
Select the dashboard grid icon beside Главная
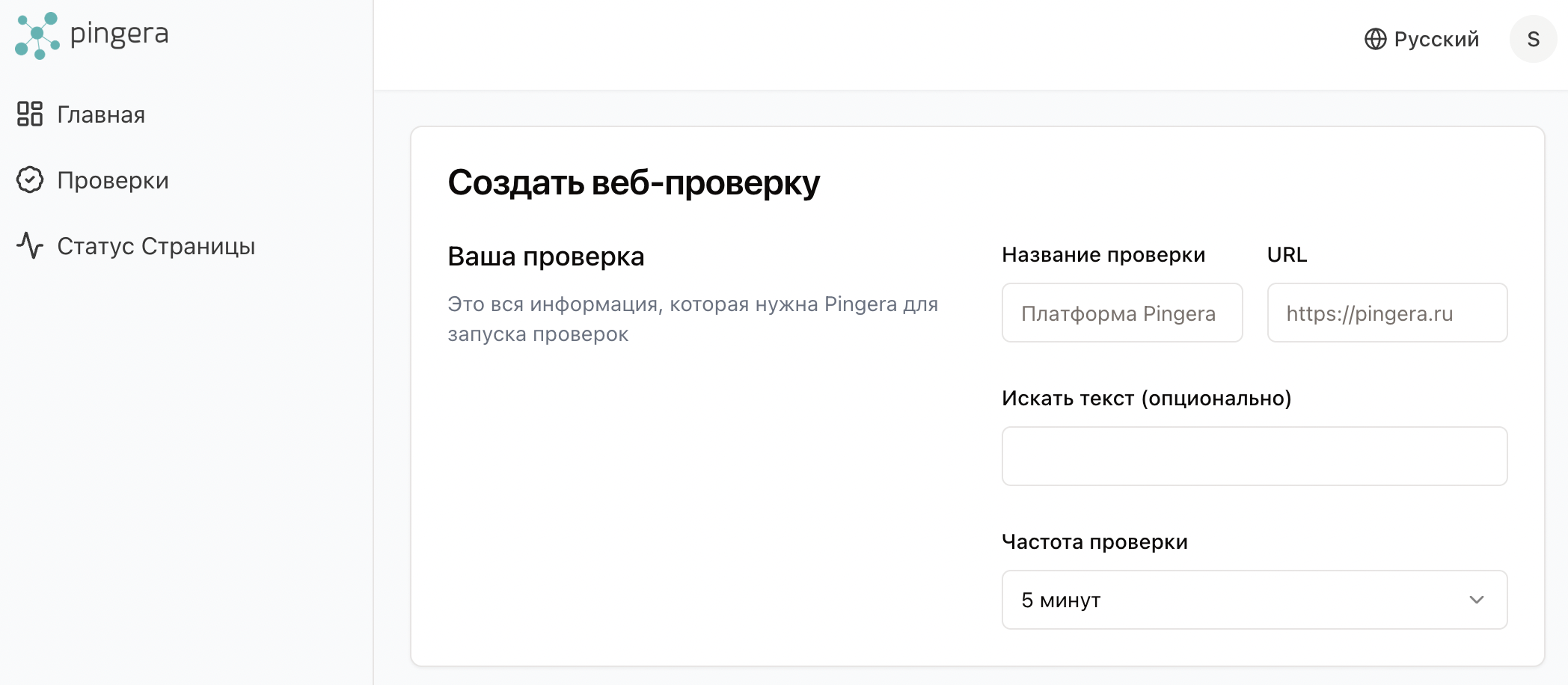pos(30,114)
